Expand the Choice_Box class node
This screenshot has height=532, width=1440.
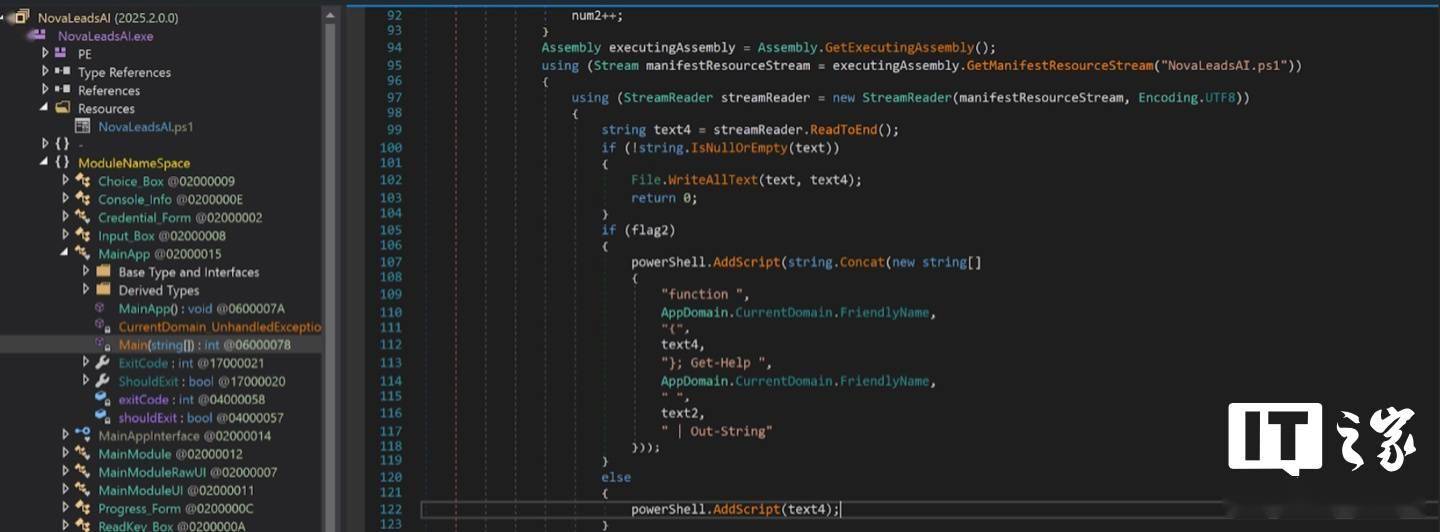[65, 180]
